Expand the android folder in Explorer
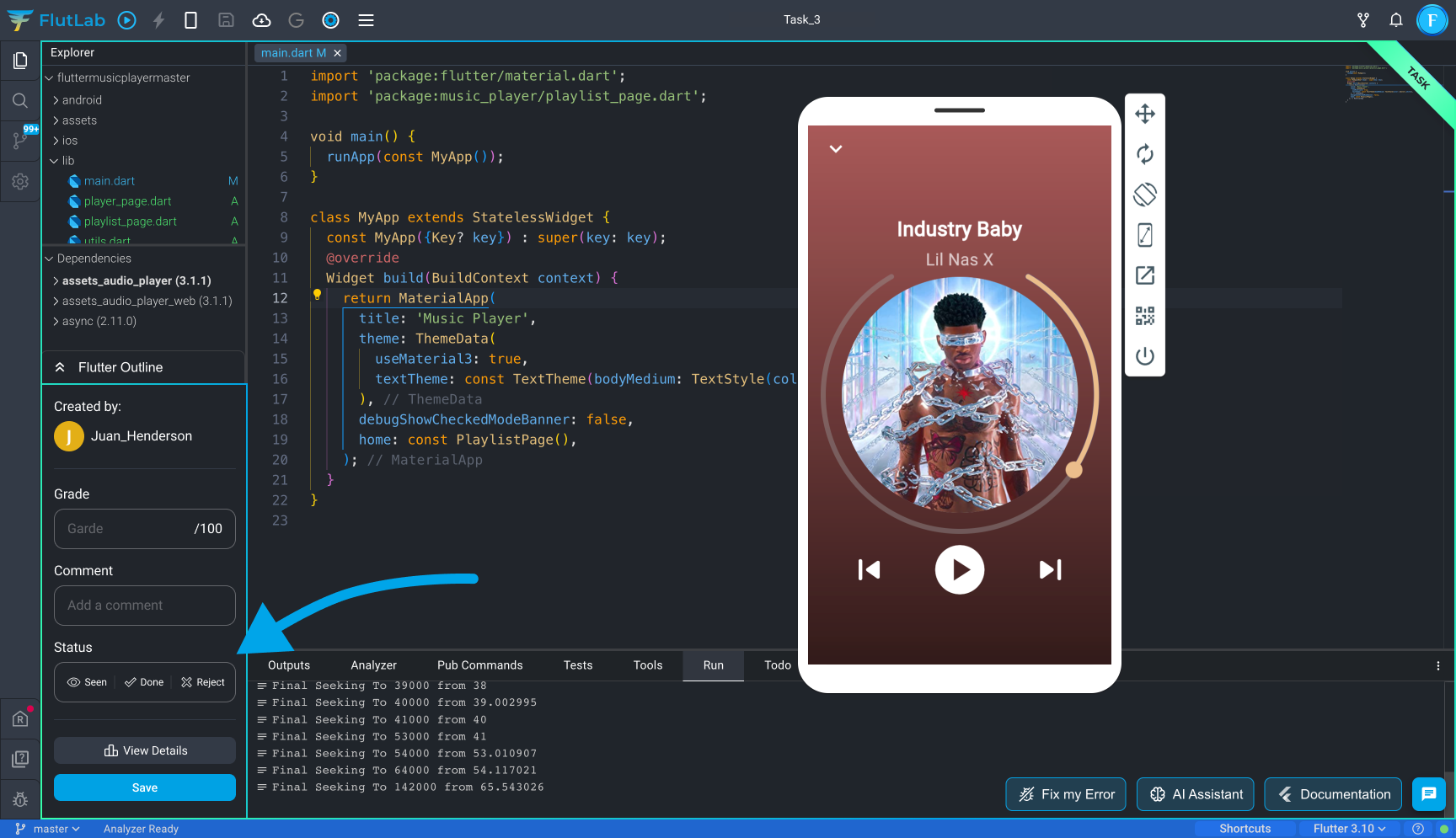The width and height of the screenshot is (1456, 838). click(x=82, y=100)
